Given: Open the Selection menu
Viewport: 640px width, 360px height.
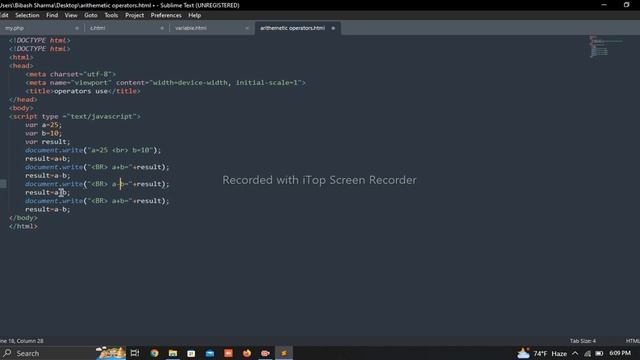Looking at the screenshot, I should click(x=27, y=15).
